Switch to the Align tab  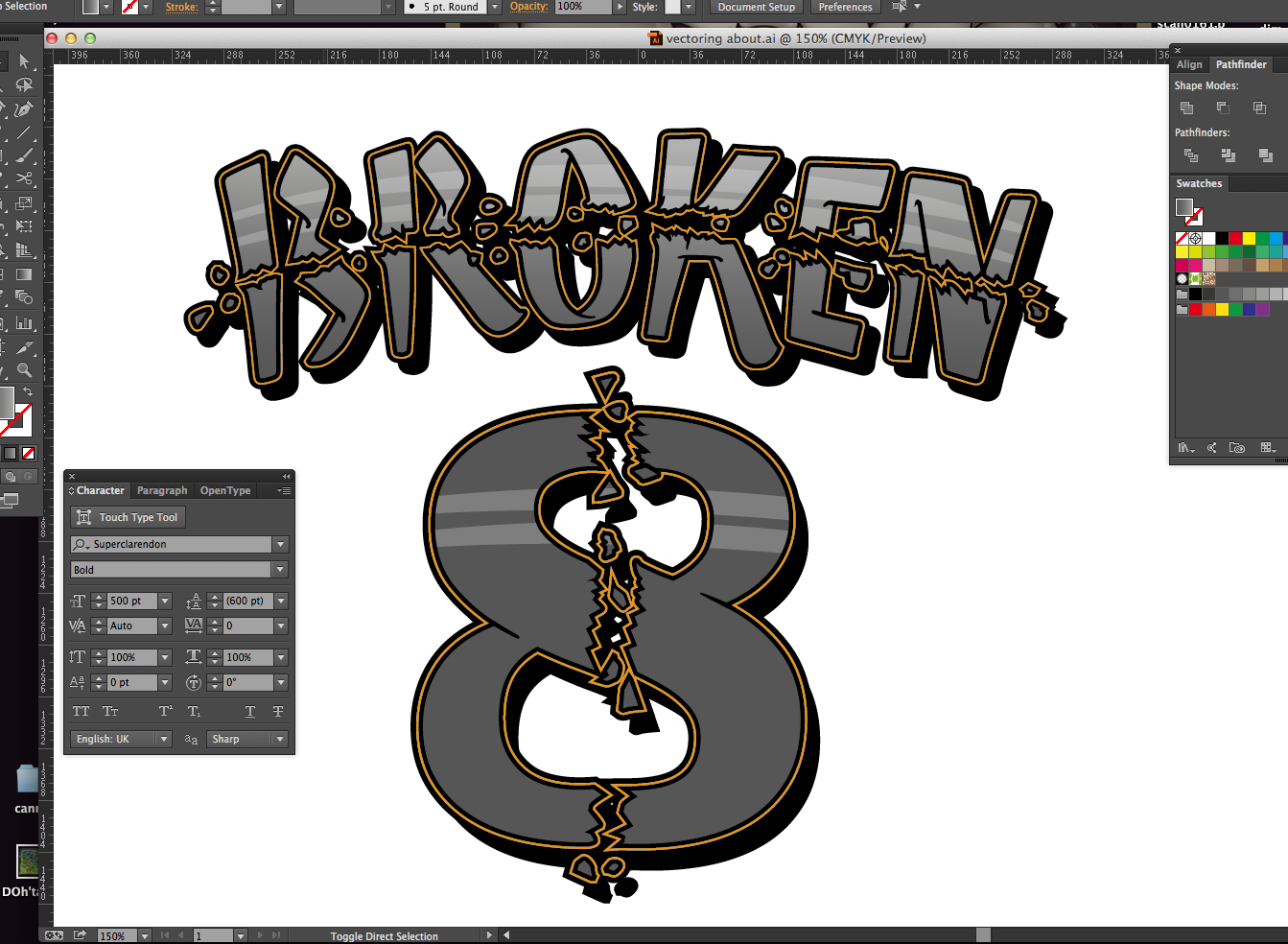(x=1189, y=64)
